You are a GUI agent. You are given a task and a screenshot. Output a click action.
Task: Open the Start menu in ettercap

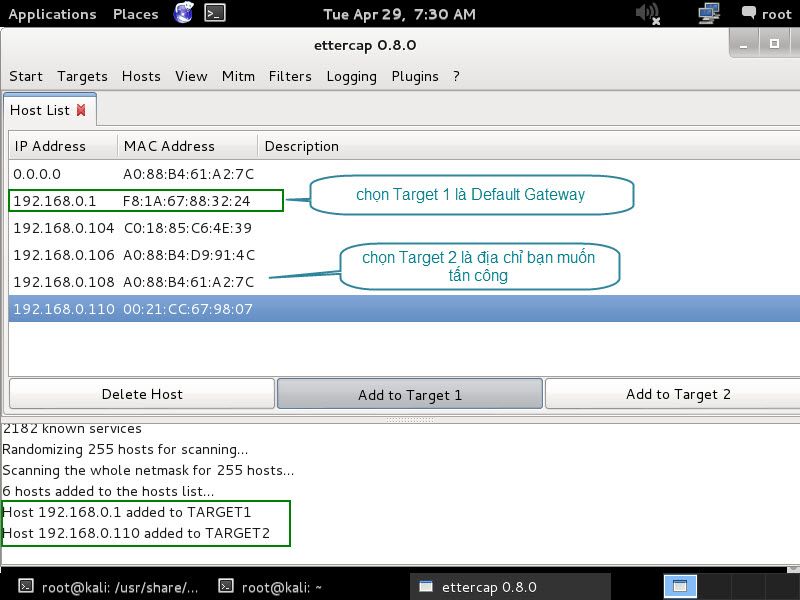pos(26,77)
